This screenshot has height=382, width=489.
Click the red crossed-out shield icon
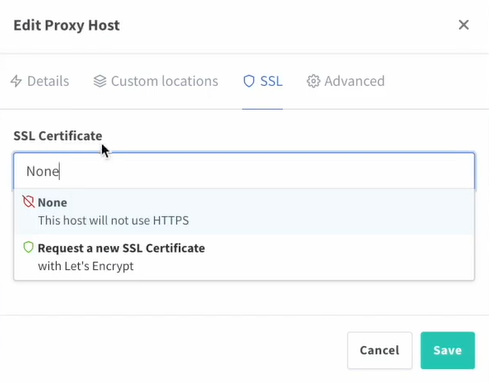[x=28, y=201]
